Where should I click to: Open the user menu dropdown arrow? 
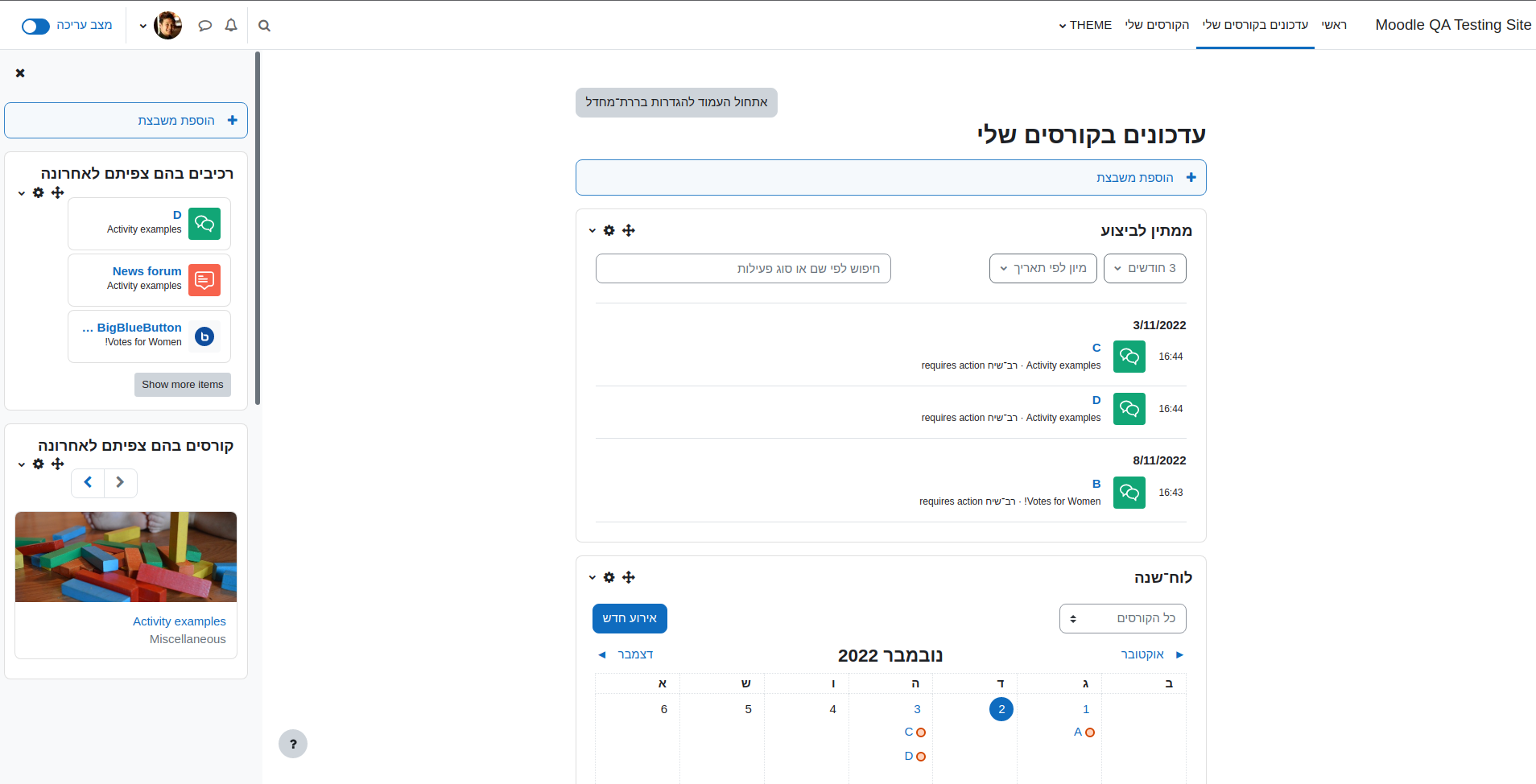143,26
